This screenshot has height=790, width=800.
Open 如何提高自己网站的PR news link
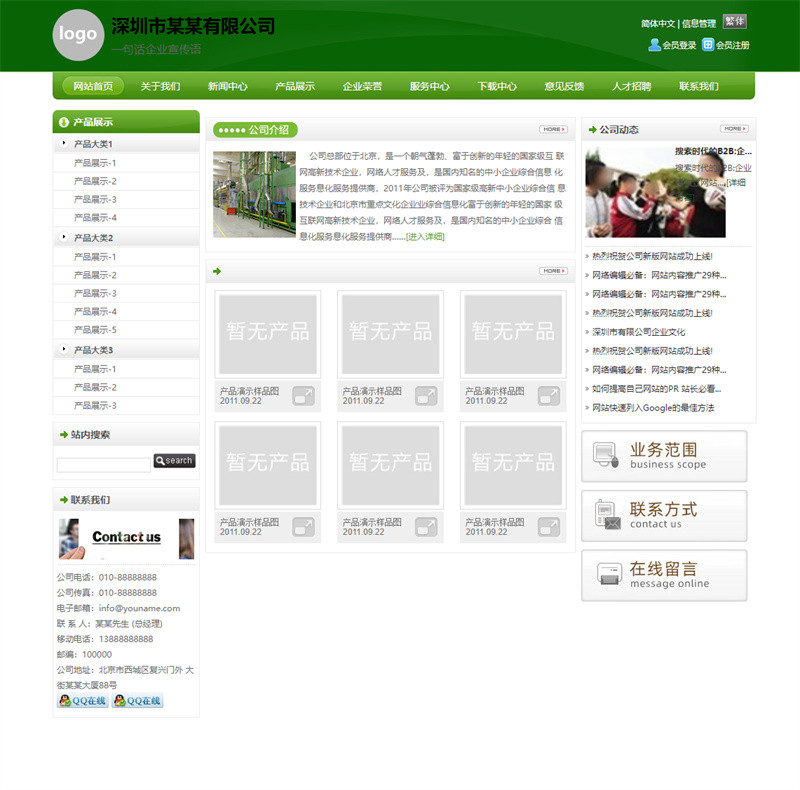click(657, 389)
